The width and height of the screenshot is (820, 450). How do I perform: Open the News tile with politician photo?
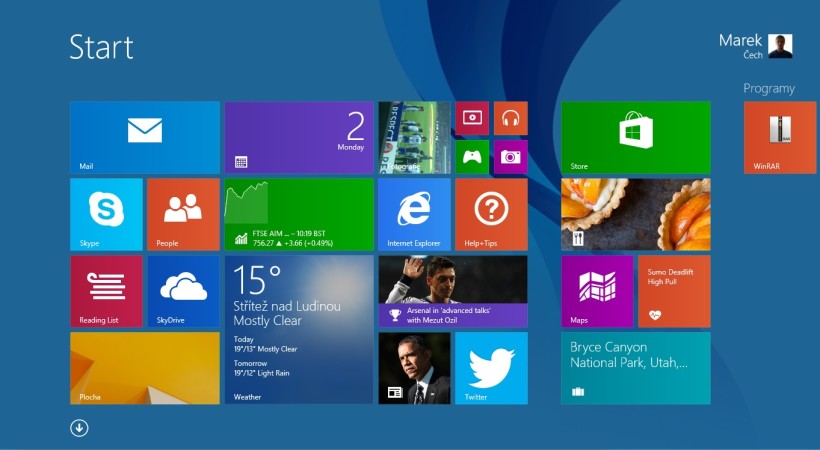click(x=414, y=368)
